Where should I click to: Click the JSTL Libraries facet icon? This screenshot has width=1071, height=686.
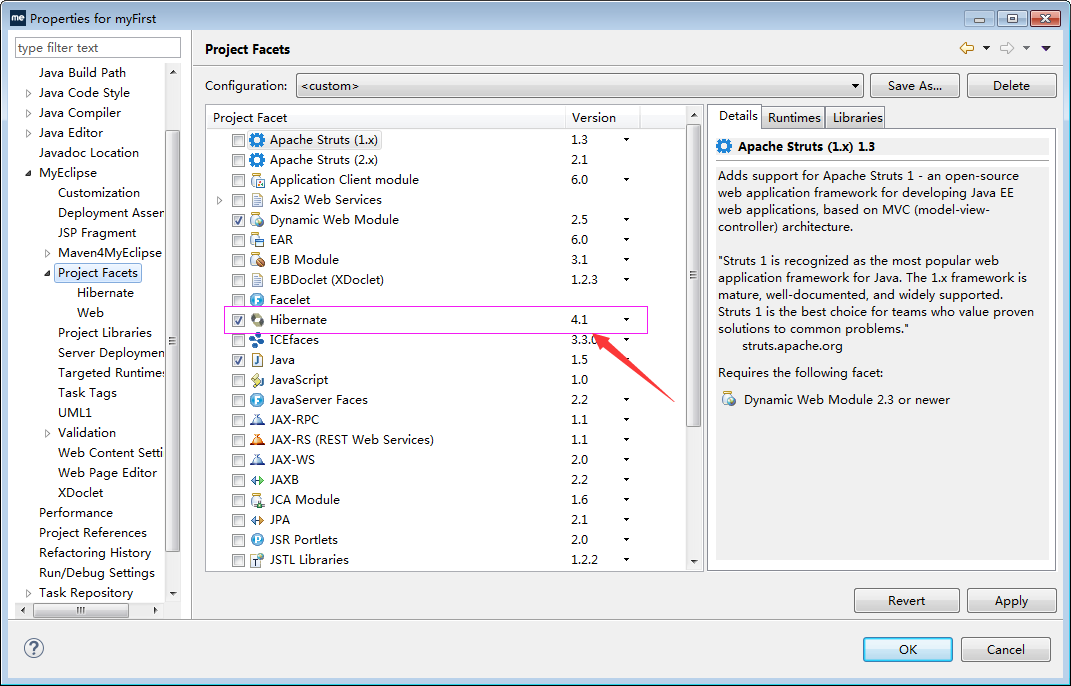click(x=257, y=560)
